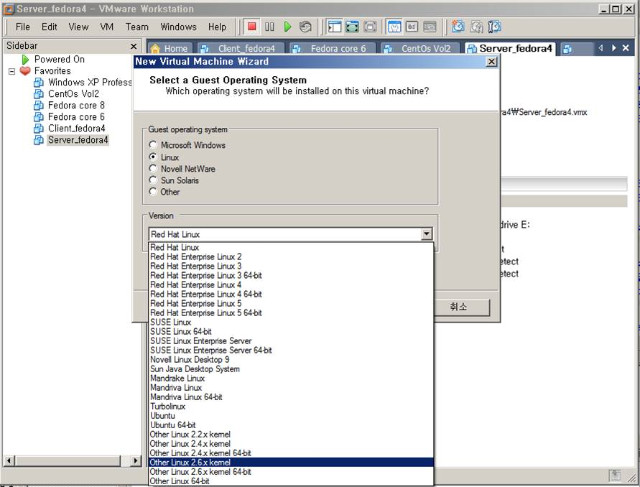This screenshot has width=640, height=487.
Task: Click the red Power Off toolbar icon
Action: (252, 27)
